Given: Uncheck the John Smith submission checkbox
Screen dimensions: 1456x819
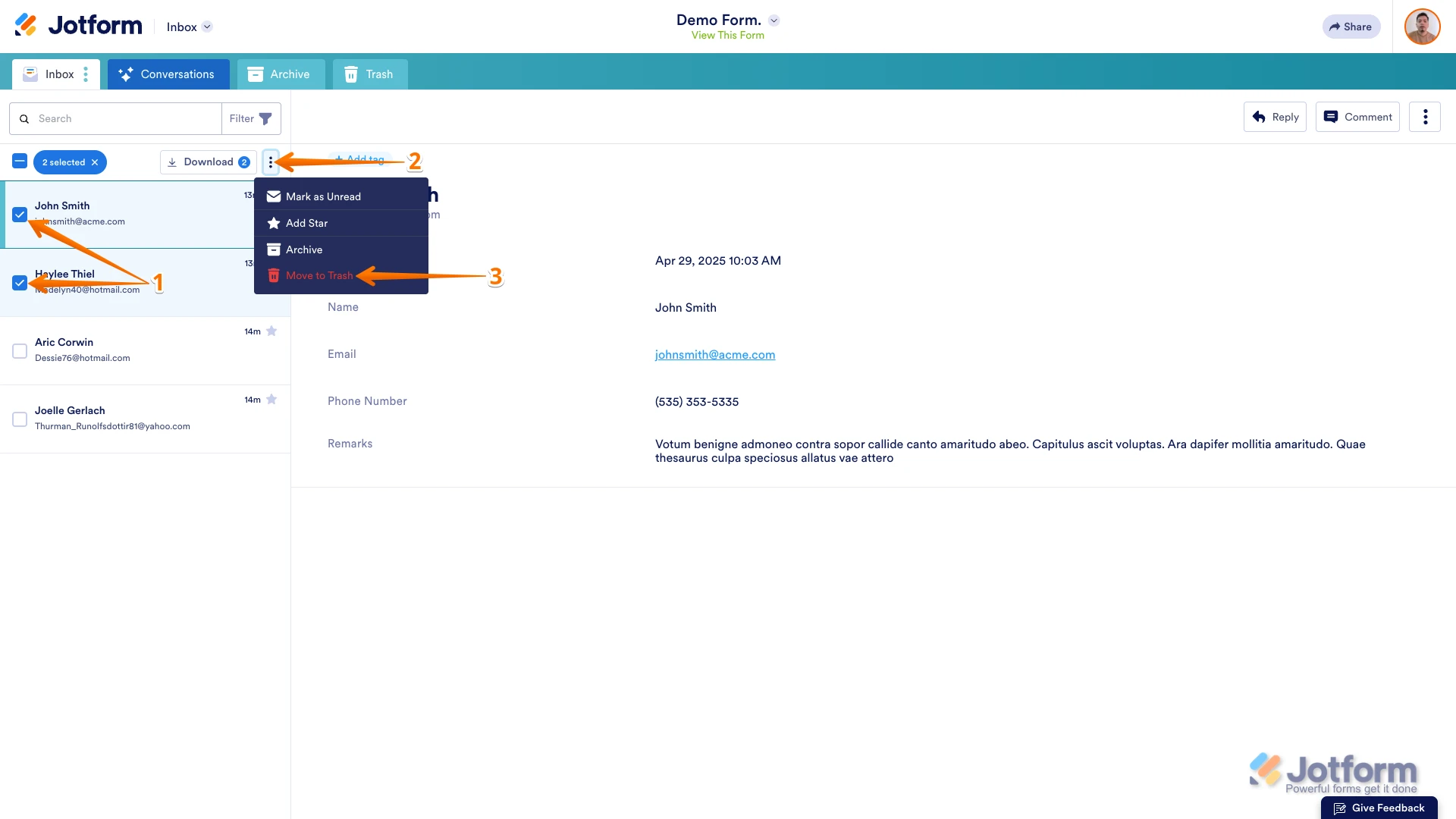Looking at the screenshot, I should tap(20, 215).
